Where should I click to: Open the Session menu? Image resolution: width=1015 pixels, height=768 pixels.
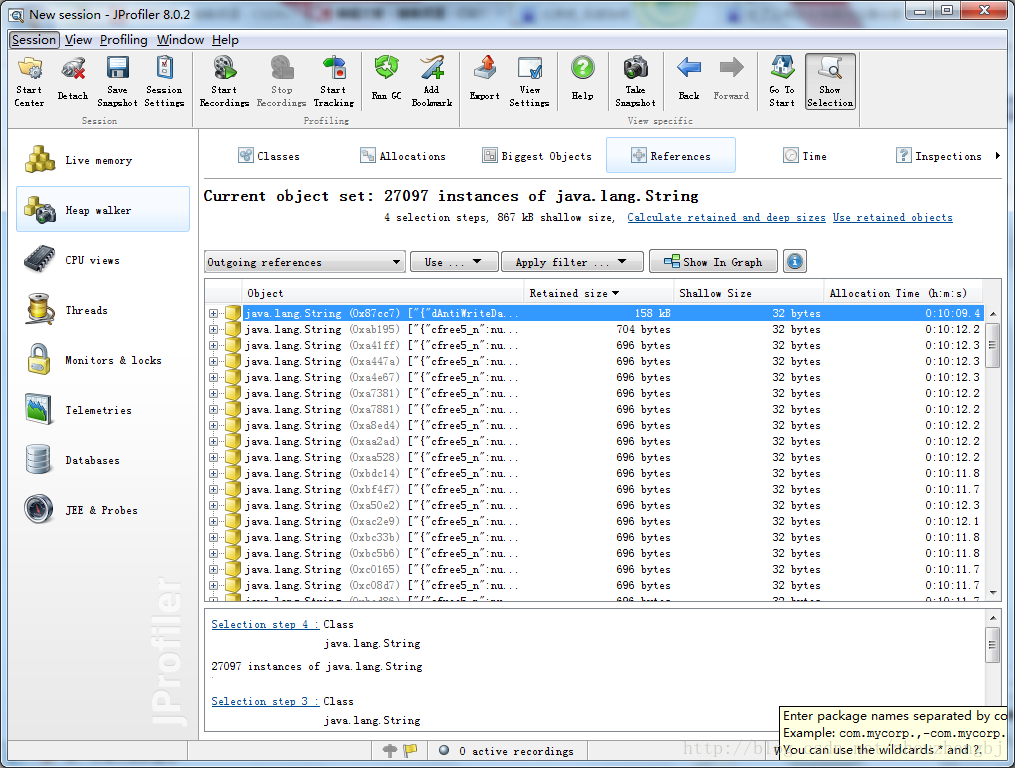click(x=34, y=40)
